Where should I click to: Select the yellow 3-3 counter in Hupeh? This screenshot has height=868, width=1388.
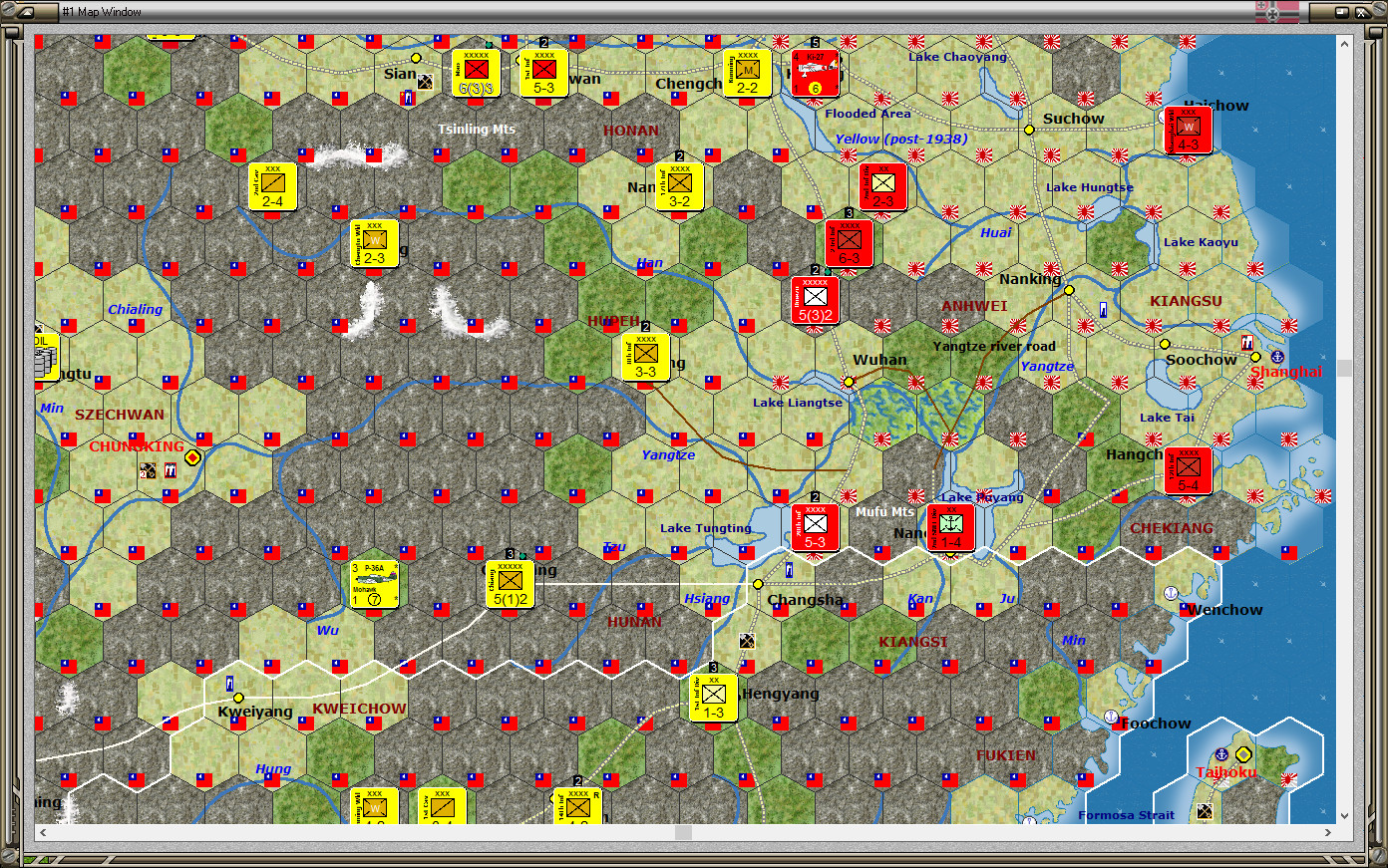[x=646, y=357]
